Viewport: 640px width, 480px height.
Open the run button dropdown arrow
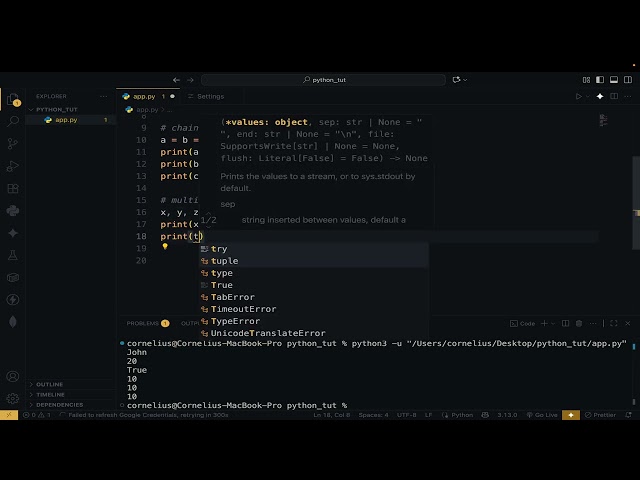588,96
